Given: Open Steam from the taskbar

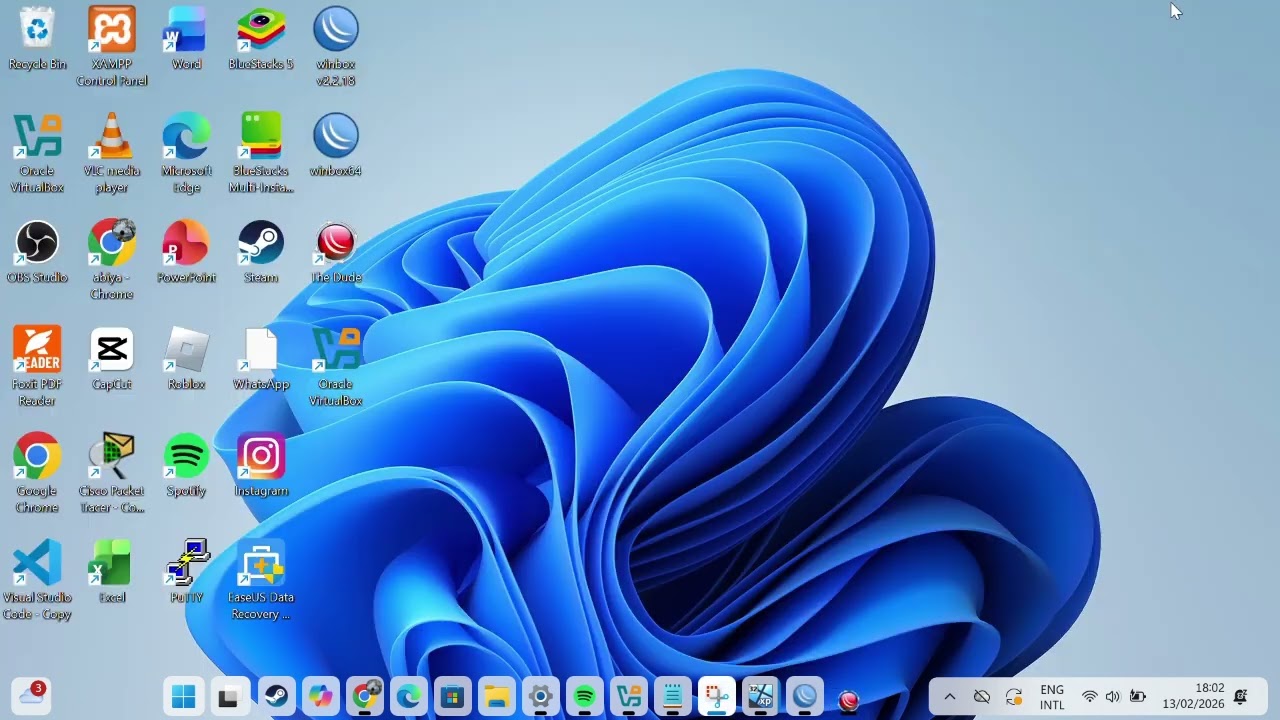Looking at the screenshot, I should pyautogui.click(x=276, y=696).
